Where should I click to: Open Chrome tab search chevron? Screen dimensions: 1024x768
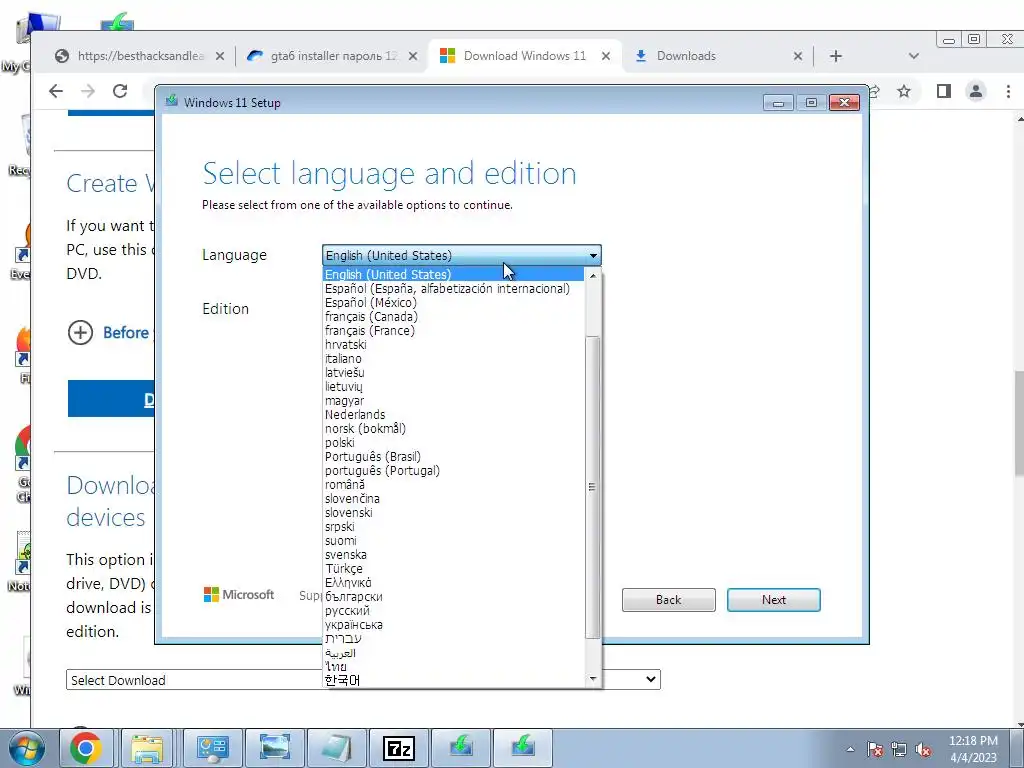pyautogui.click(x=914, y=56)
